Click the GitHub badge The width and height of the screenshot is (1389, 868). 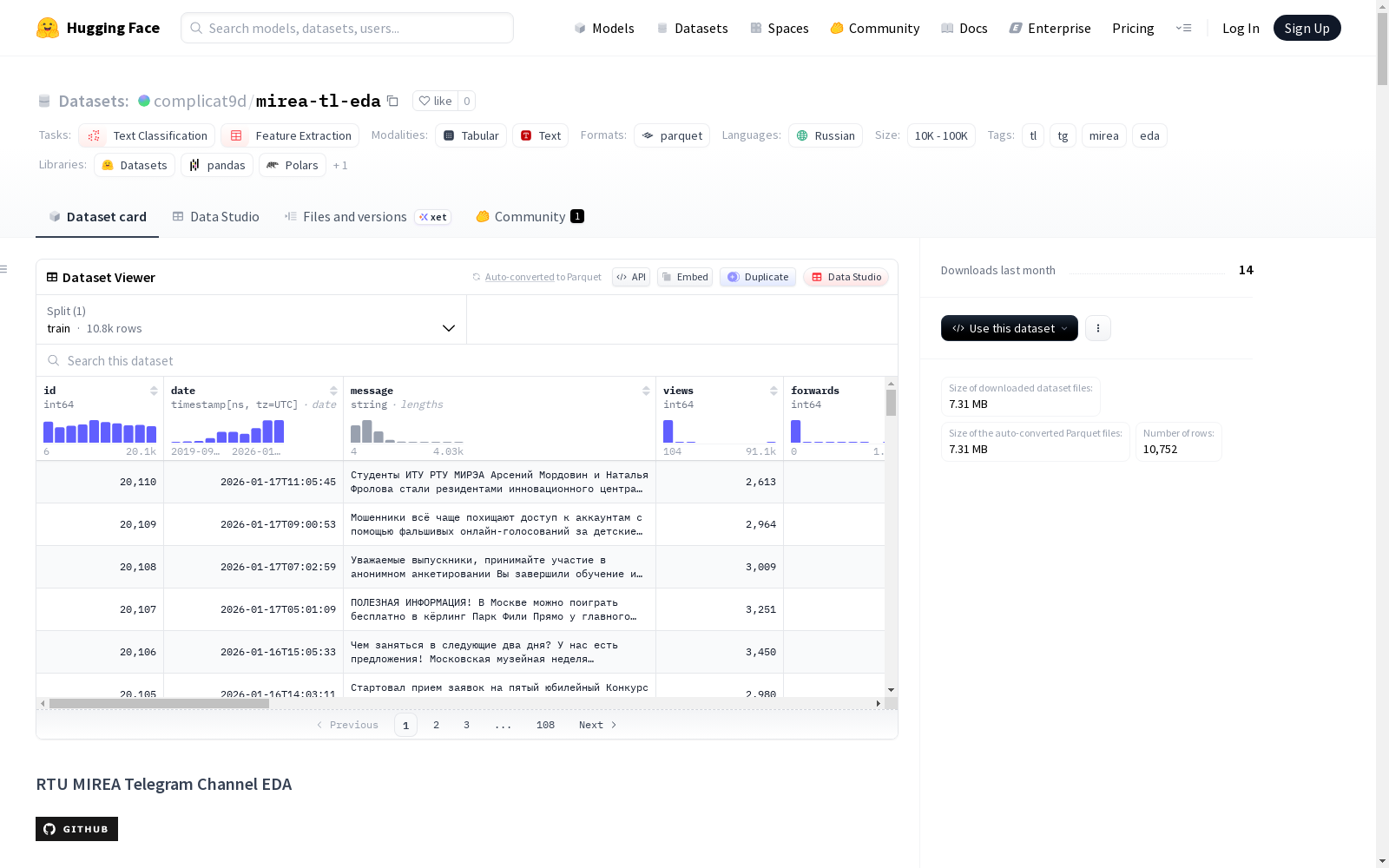point(76,829)
